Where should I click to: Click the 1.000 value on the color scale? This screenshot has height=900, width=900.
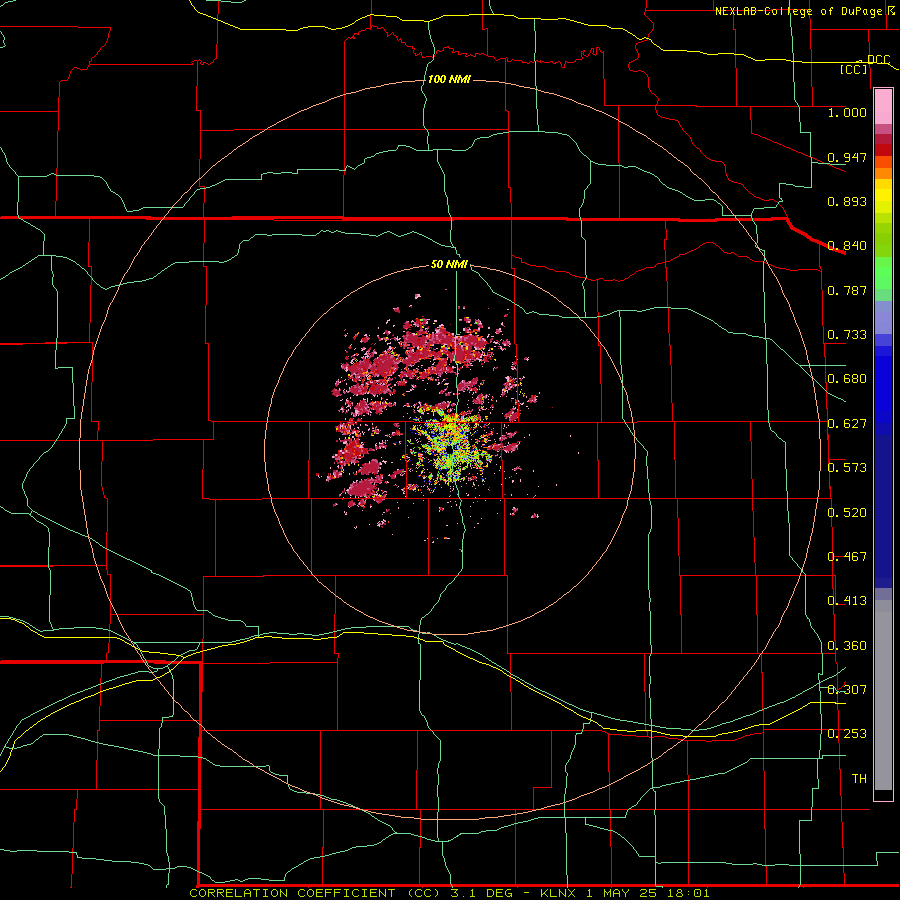(x=847, y=112)
